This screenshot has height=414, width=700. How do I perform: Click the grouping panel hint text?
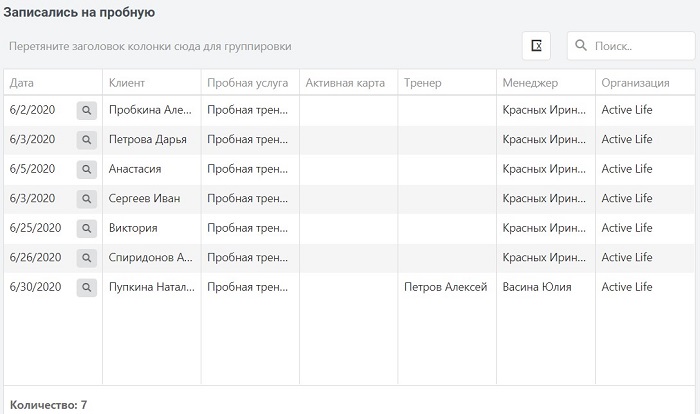pyautogui.click(x=150, y=46)
